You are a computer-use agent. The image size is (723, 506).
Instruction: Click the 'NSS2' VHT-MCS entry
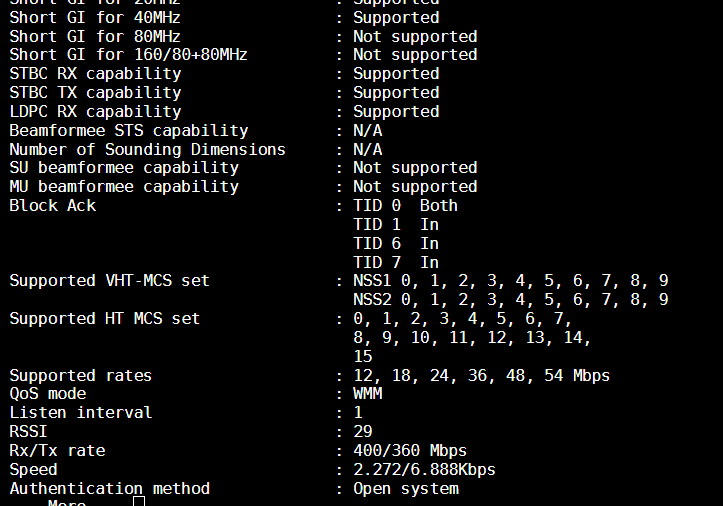372,299
